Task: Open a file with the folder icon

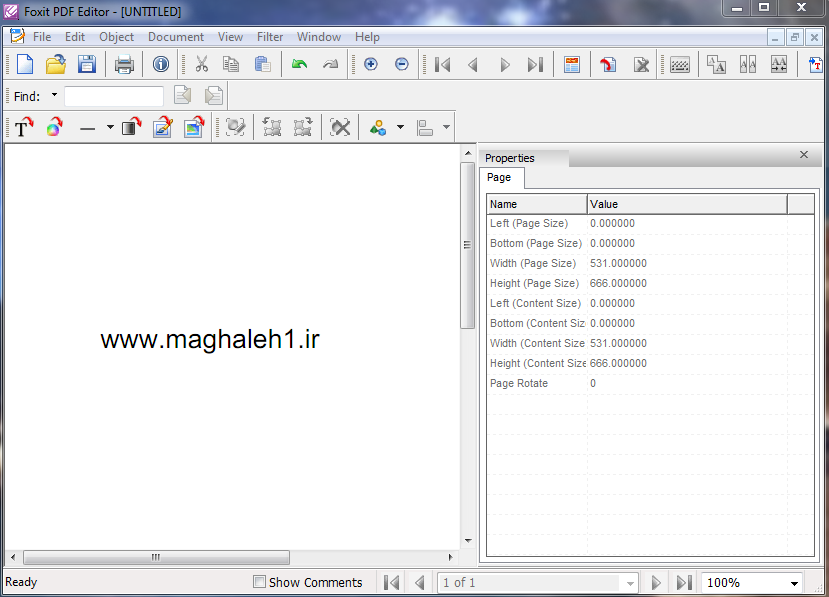Action: [56, 65]
